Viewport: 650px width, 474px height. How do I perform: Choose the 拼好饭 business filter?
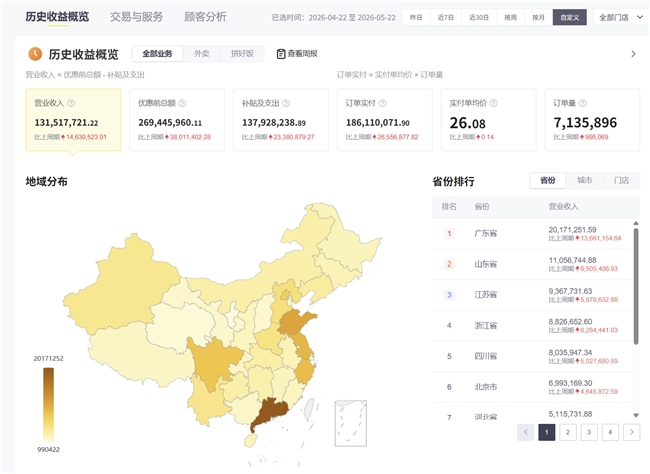tap(242, 53)
